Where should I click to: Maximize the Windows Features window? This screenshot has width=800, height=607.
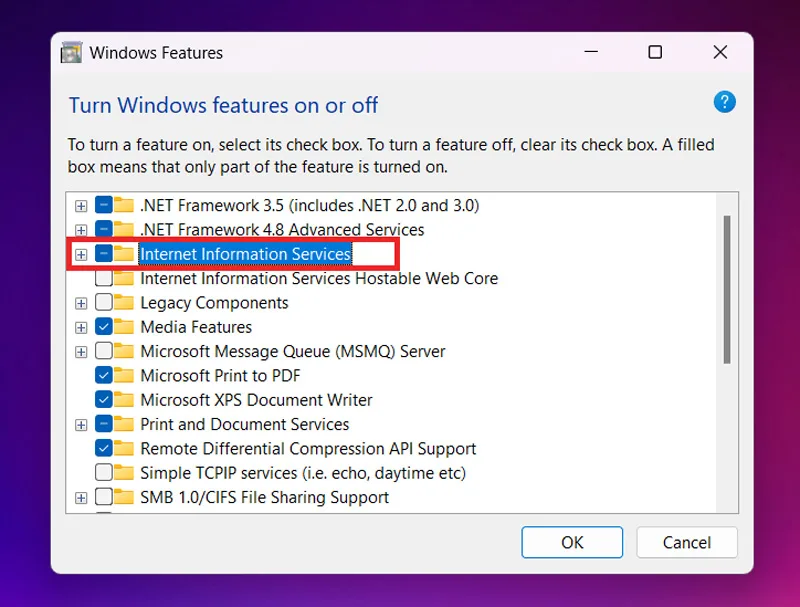(x=655, y=52)
